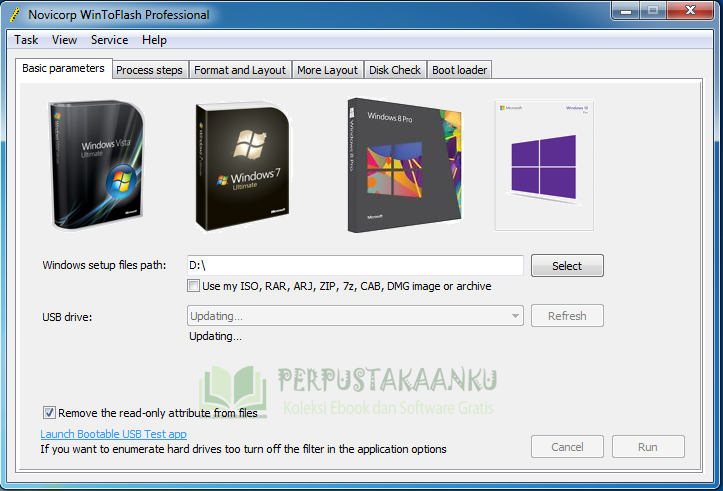Open the Format and Layout tab

coord(240,70)
